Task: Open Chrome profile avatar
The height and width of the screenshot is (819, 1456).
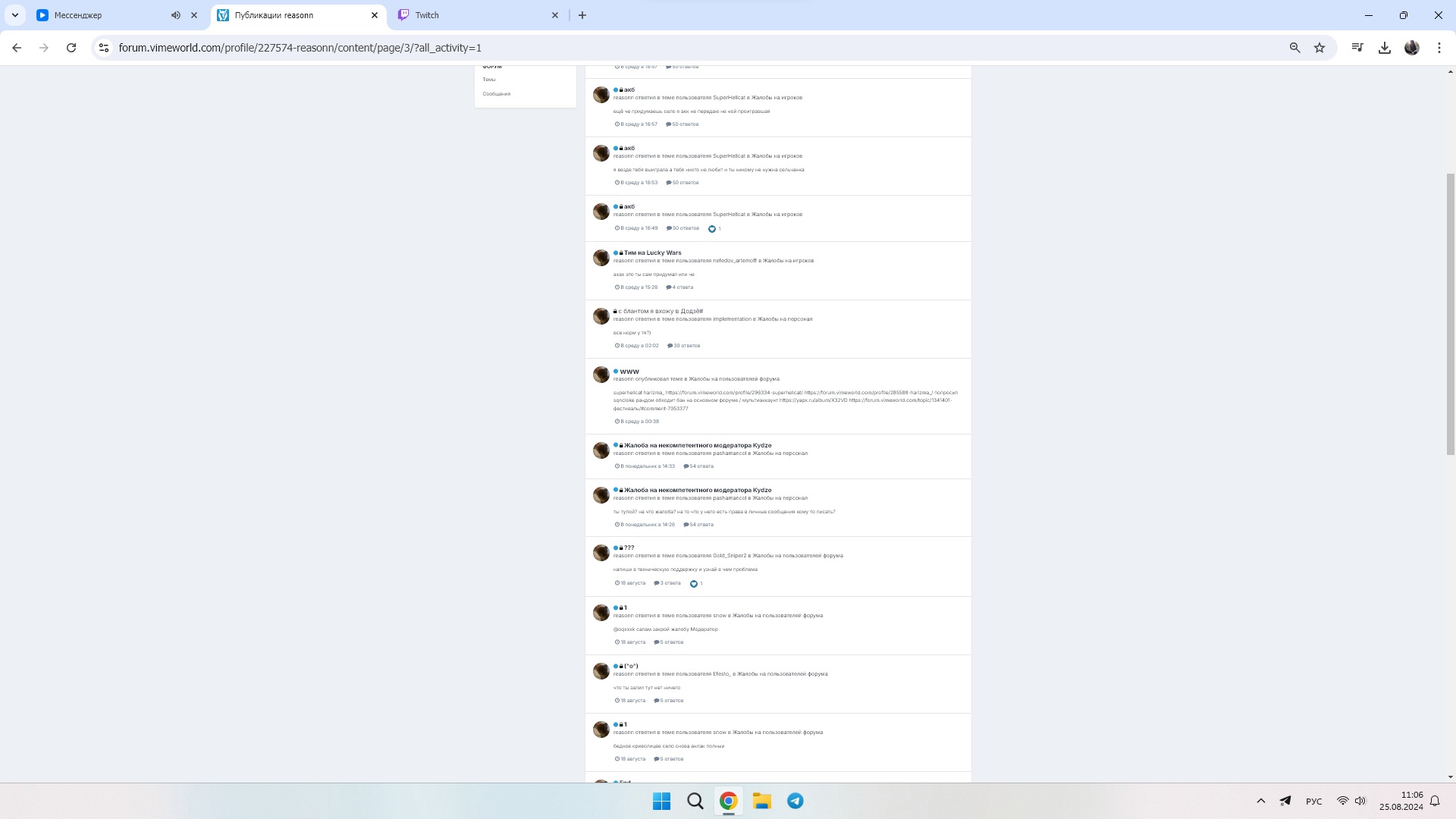Action: (1412, 48)
